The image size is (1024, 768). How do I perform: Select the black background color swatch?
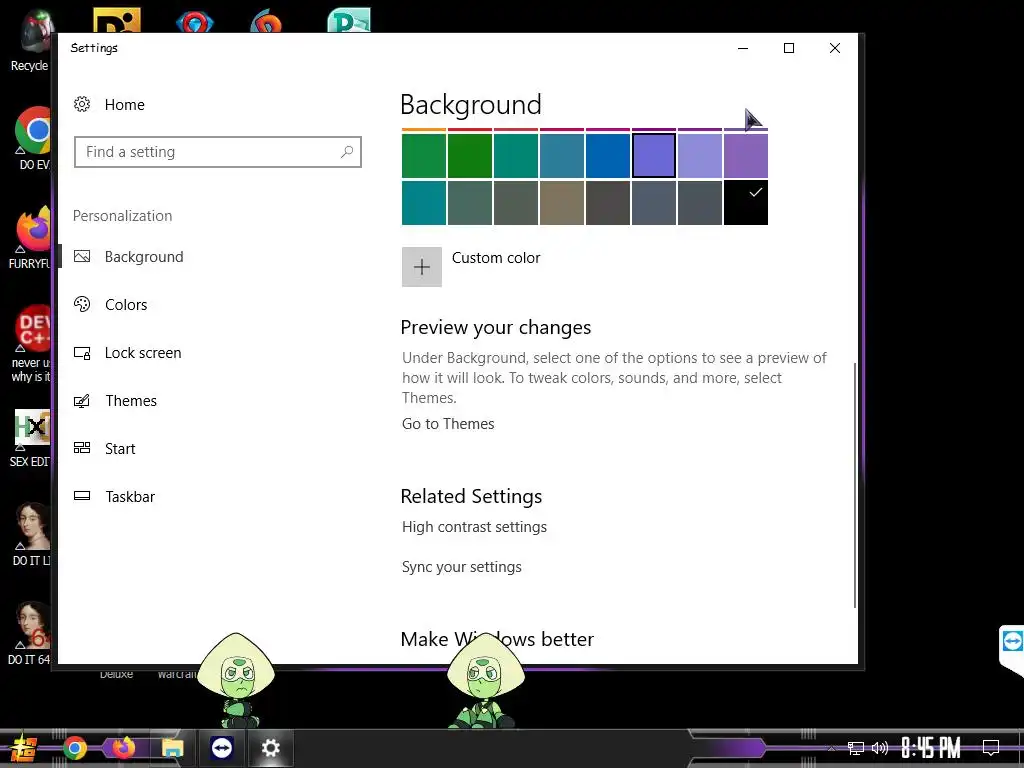point(746,203)
